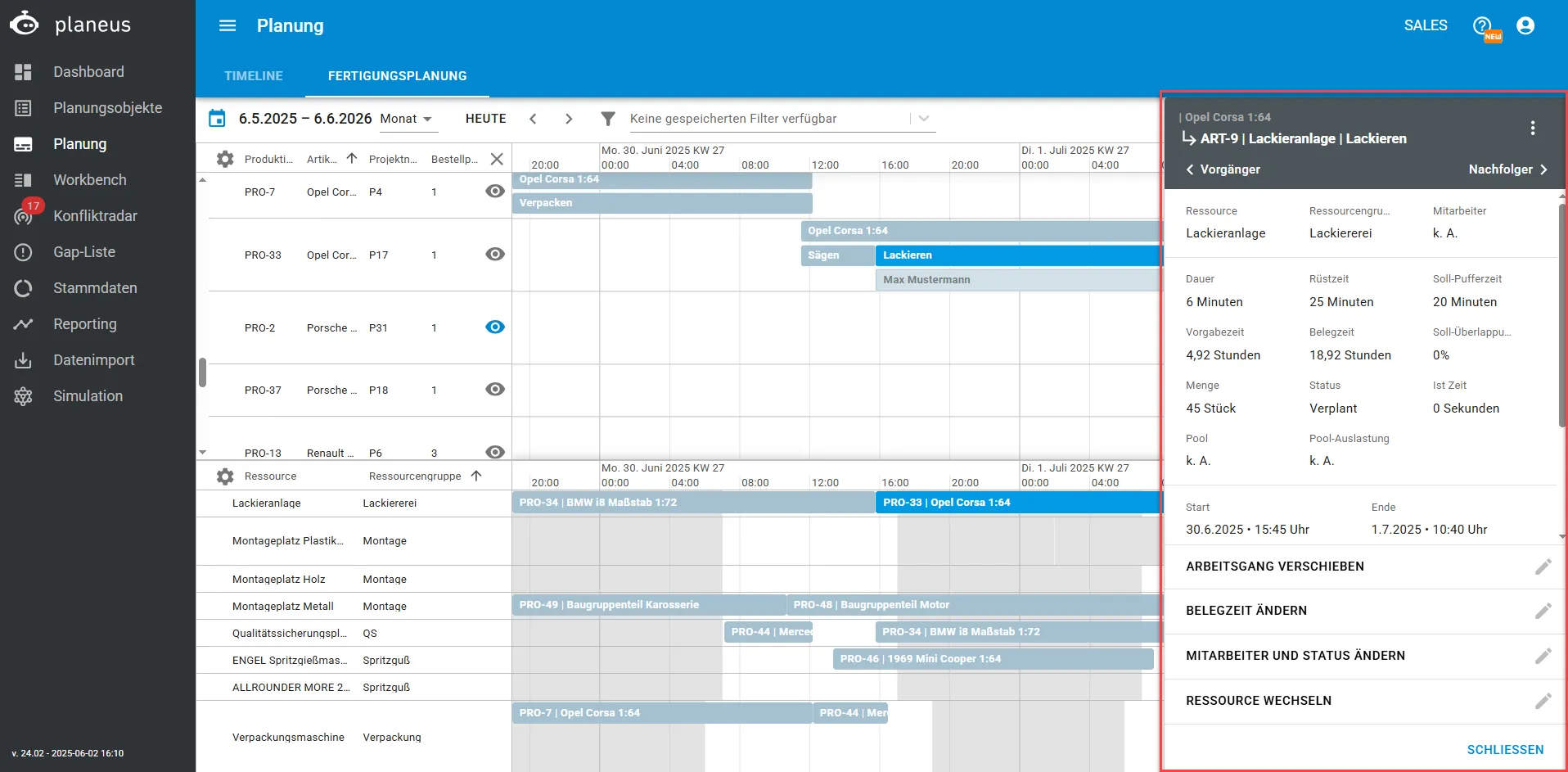Sort by Artikel column arrow
This screenshot has height=772, width=1568.
(352, 159)
